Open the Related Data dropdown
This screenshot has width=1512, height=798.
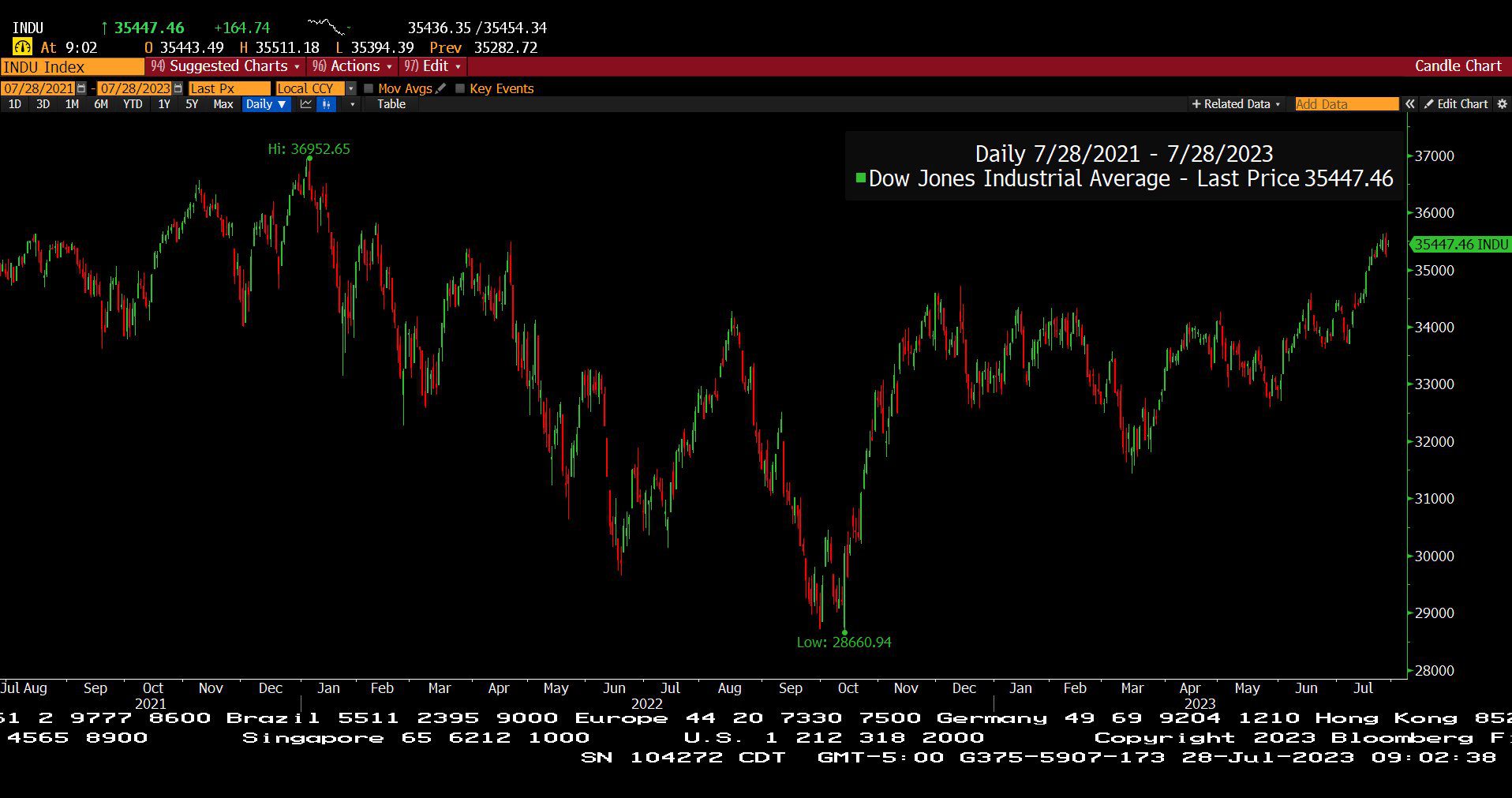pos(1236,104)
